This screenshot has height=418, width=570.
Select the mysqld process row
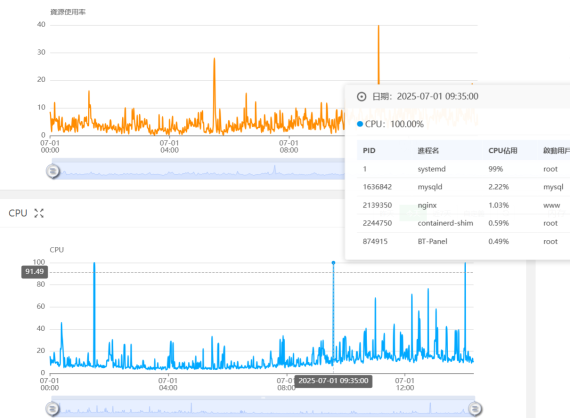(463, 187)
